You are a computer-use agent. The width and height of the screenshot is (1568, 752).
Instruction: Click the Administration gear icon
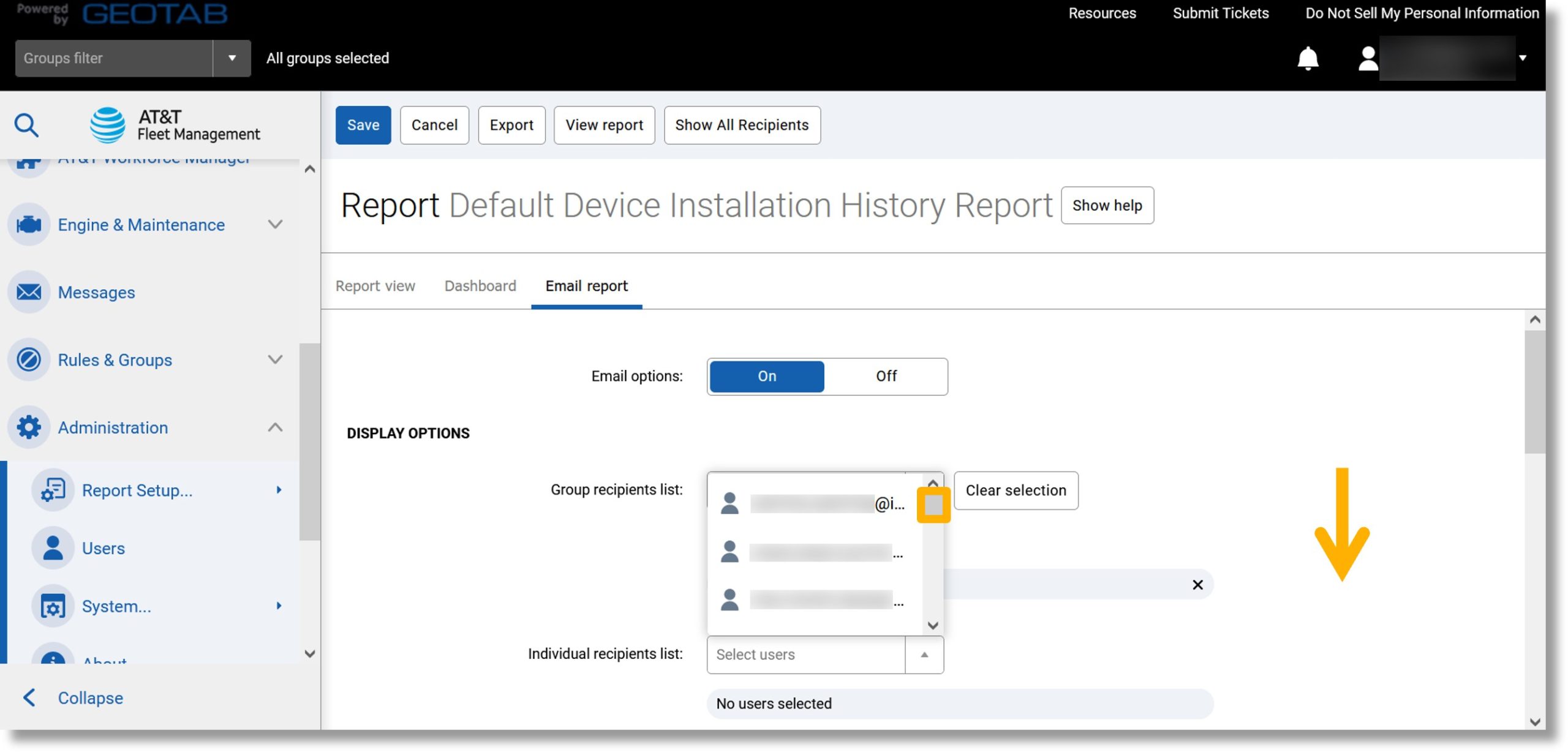pos(29,427)
